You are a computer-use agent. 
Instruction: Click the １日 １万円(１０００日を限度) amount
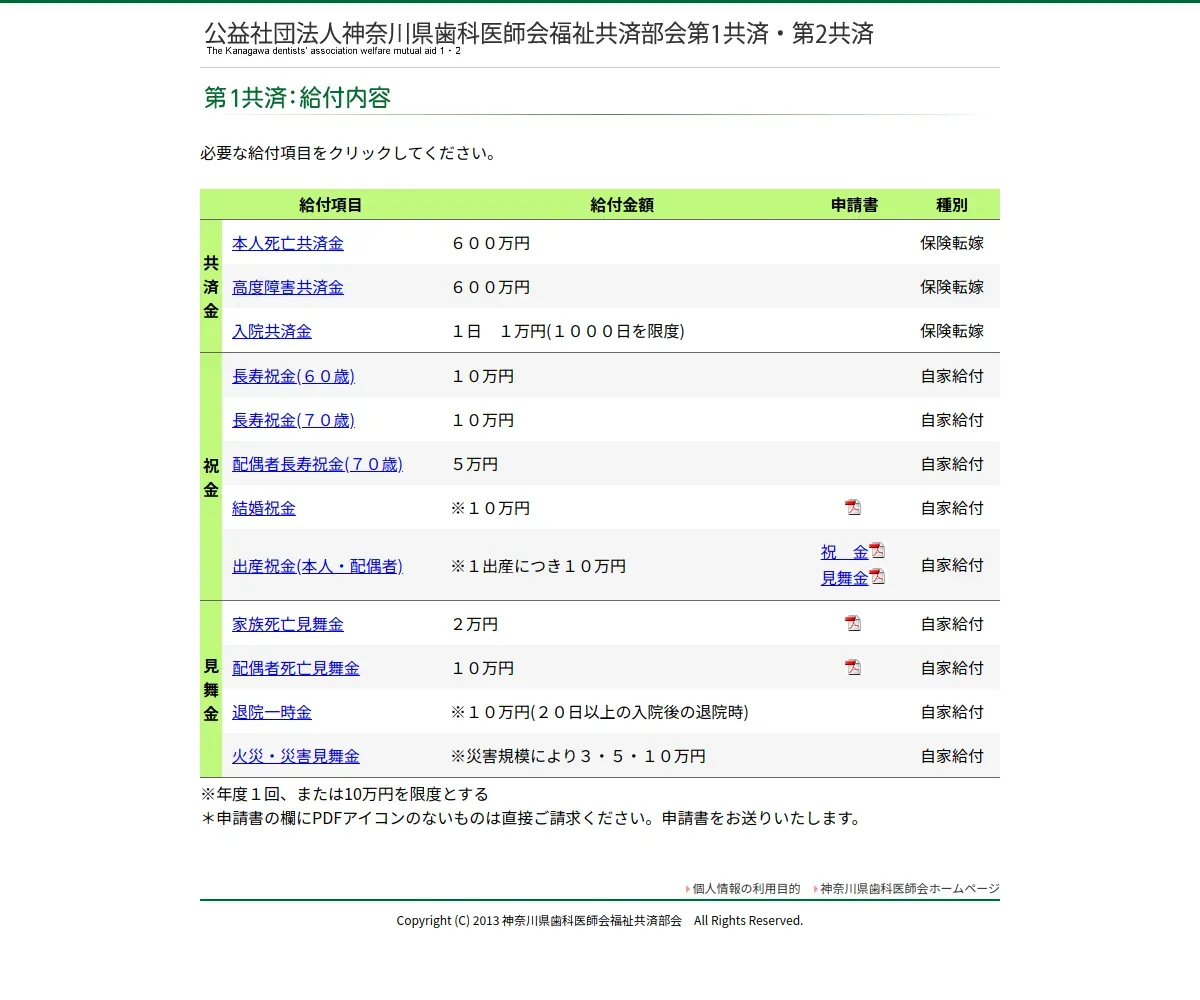tap(568, 331)
